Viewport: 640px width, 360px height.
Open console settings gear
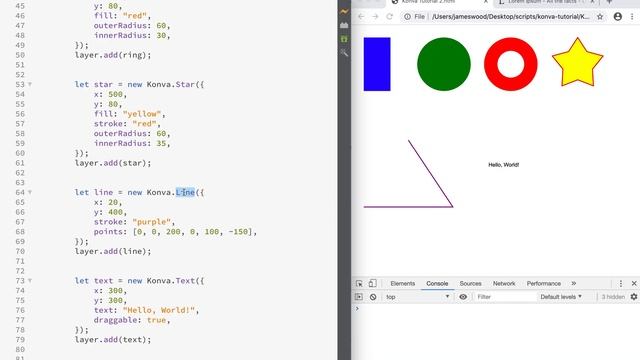pos(633,297)
